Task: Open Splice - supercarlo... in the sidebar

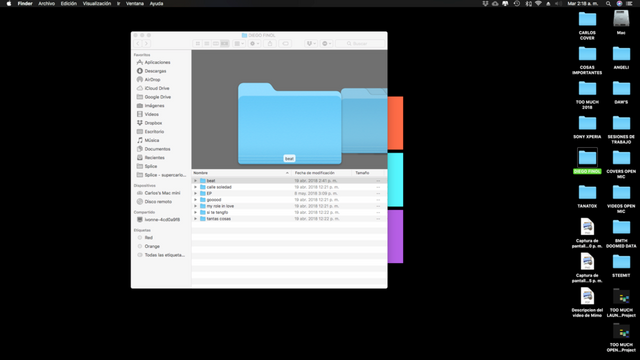Action: pos(165,175)
